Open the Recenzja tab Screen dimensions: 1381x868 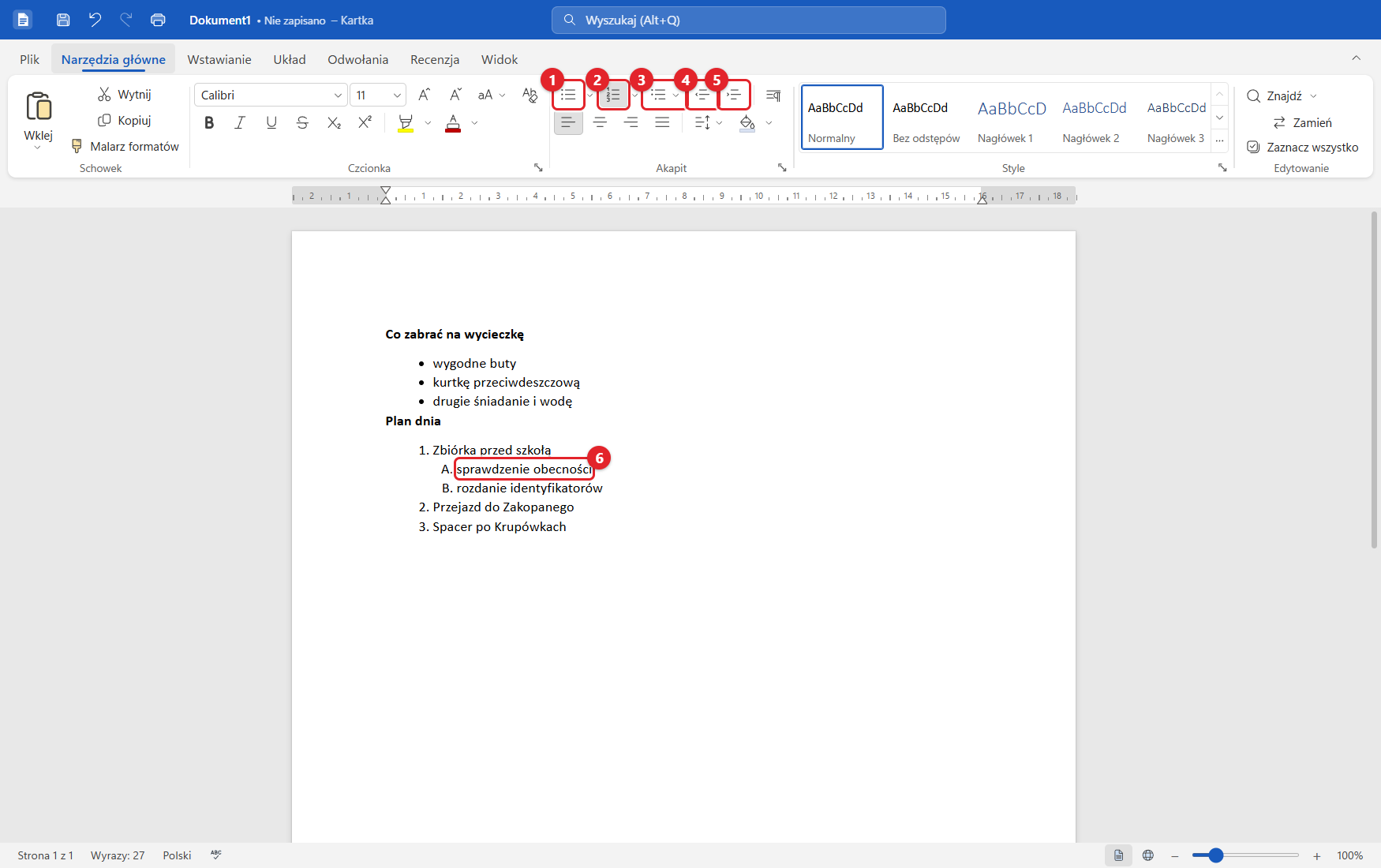(435, 59)
